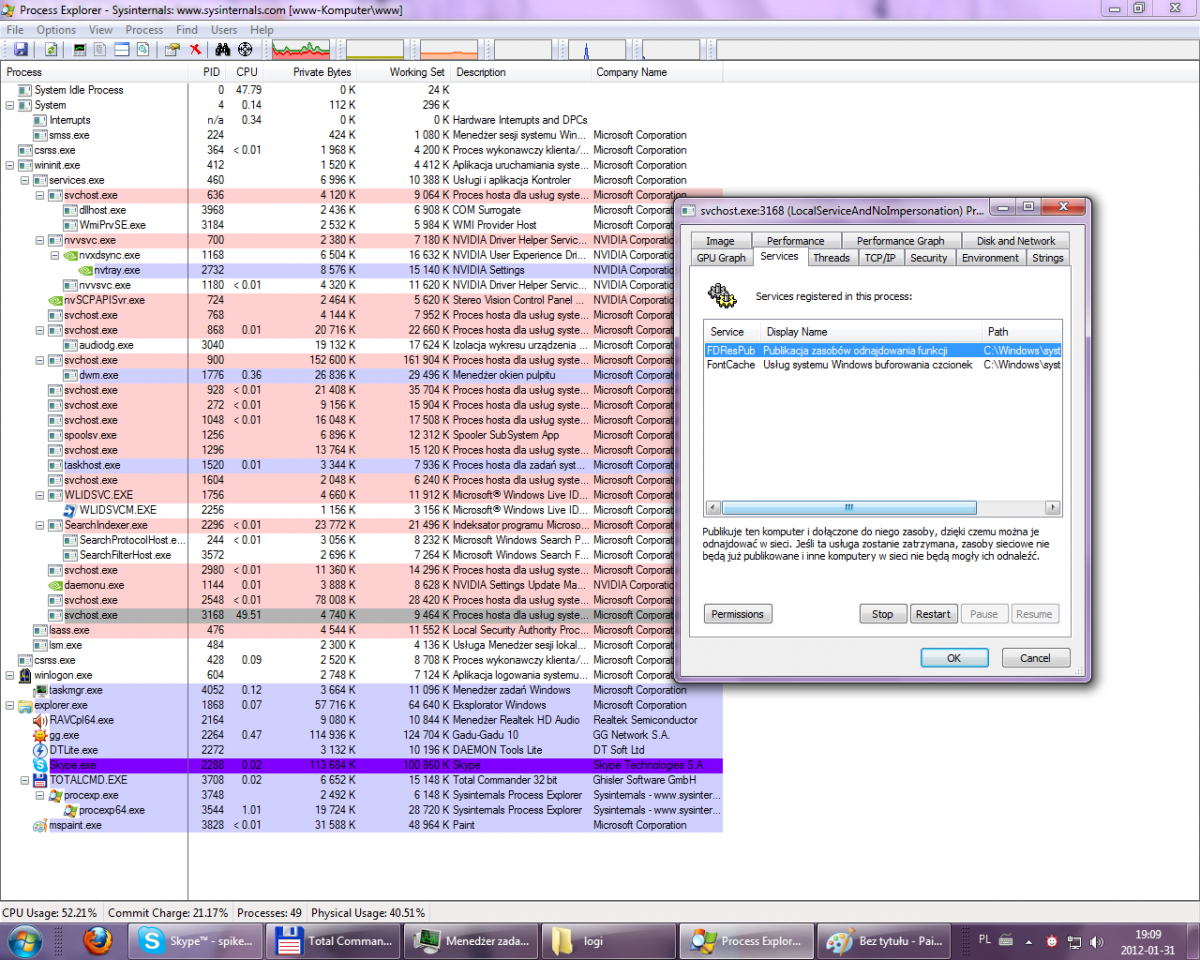Launch Firefox from the taskbar
This screenshot has width=1200, height=960.
[x=97, y=941]
